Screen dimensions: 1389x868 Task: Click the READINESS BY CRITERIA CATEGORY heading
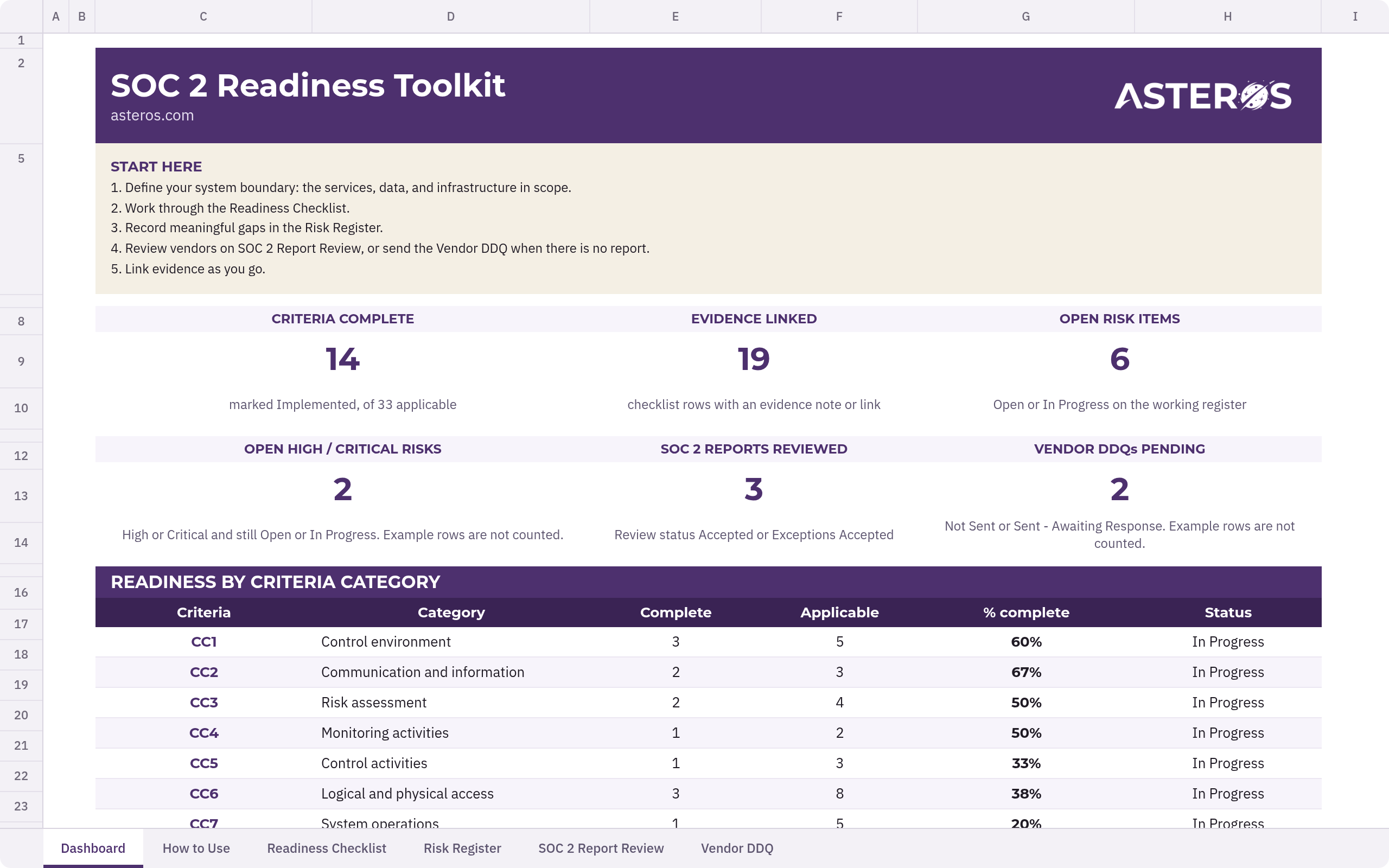[276, 582]
